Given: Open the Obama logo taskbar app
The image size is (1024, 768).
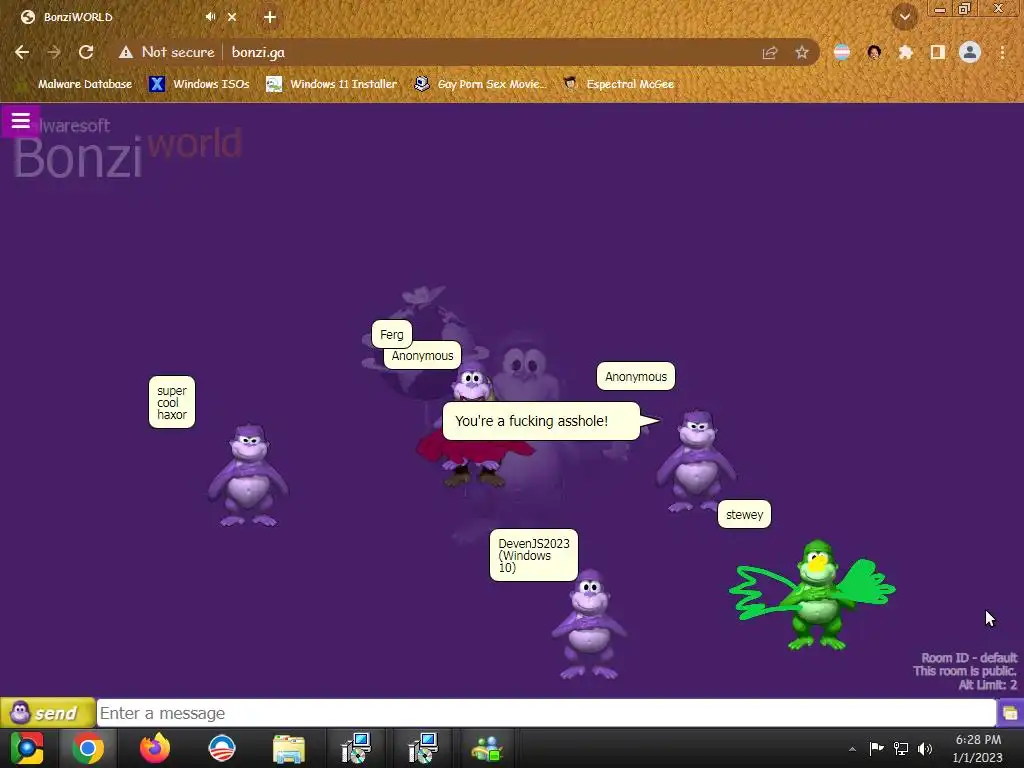Looking at the screenshot, I should pyautogui.click(x=222, y=748).
